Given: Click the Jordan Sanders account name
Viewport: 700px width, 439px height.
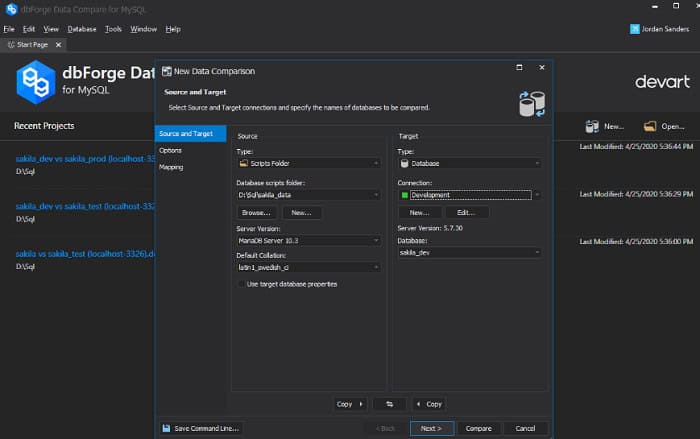Looking at the screenshot, I should [x=665, y=29].
